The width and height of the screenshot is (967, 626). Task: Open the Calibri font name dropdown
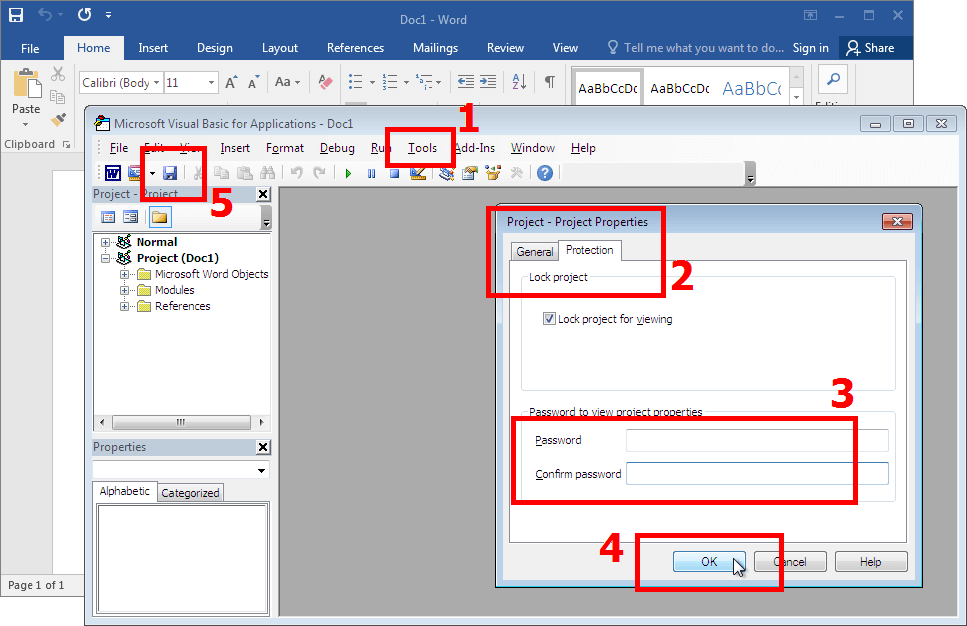tap(155, 83)
